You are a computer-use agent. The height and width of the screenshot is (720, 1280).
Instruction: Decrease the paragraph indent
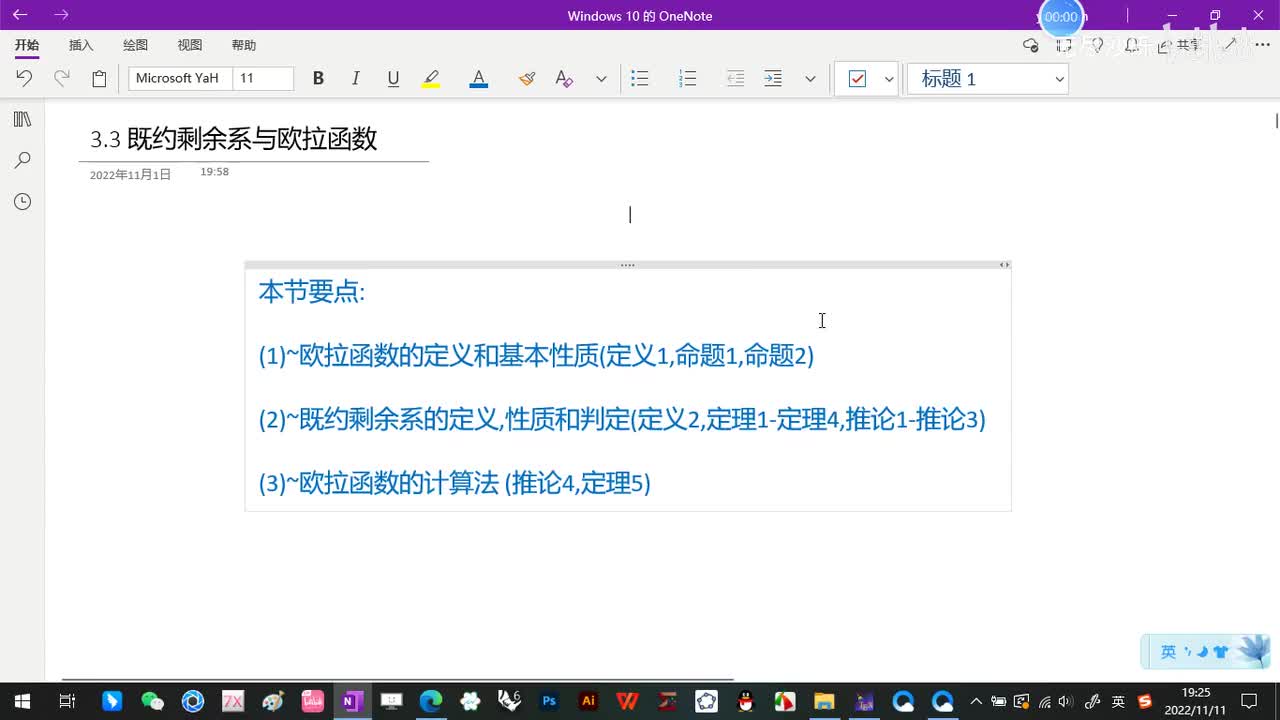coord(735,78)
